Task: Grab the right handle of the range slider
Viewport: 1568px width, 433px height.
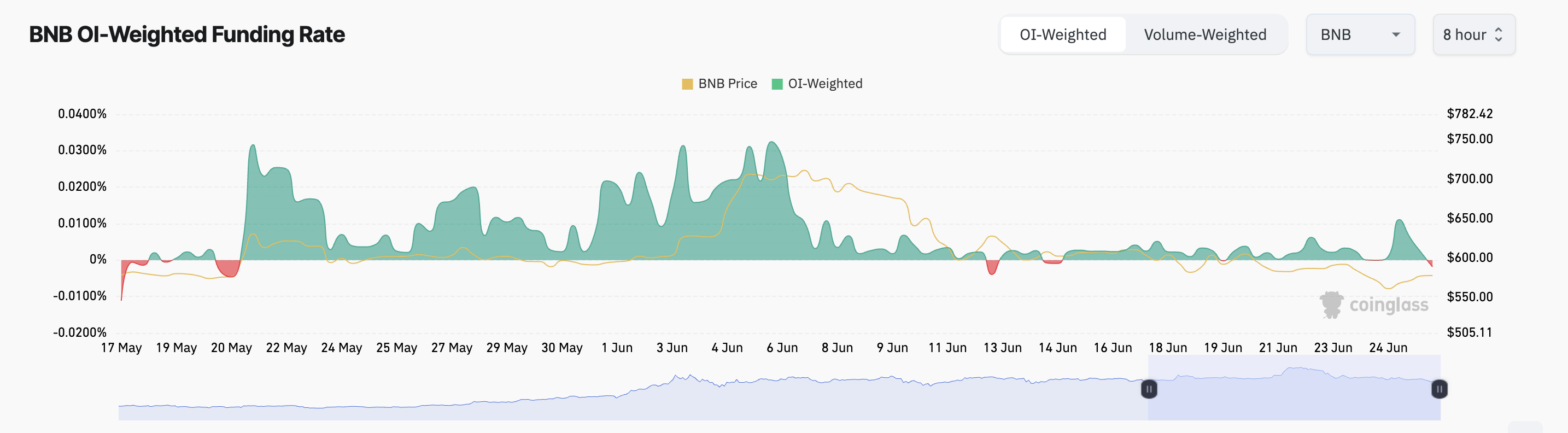Action: click(x=1439, y=389)
